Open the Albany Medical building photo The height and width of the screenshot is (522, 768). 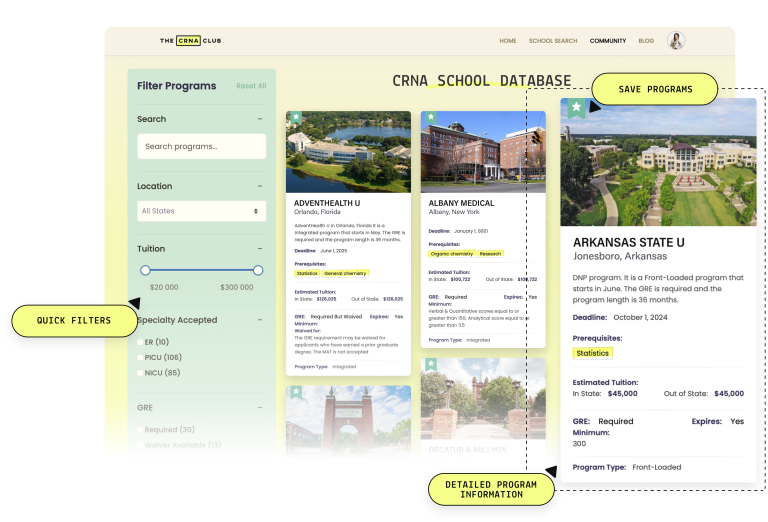[x=483, y=152]
